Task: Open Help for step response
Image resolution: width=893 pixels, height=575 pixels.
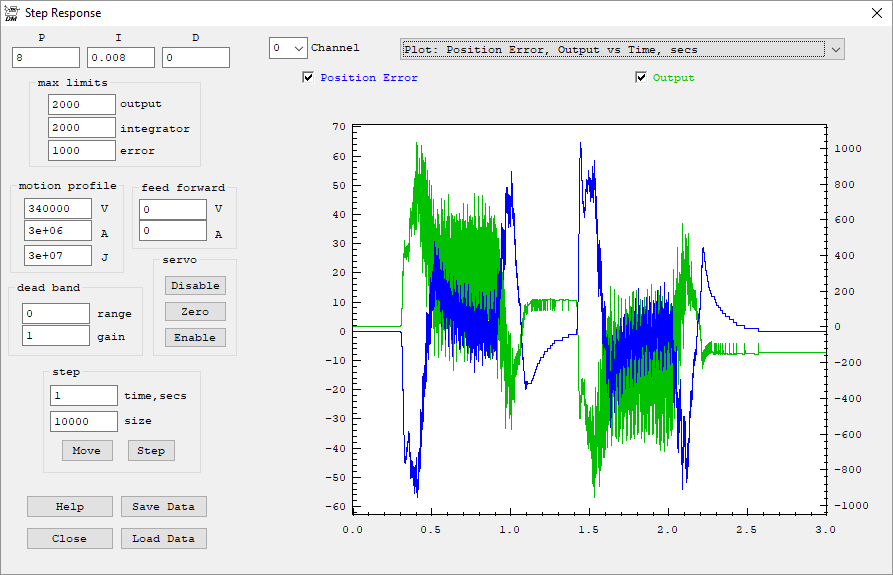Action: tap(70, 507)
